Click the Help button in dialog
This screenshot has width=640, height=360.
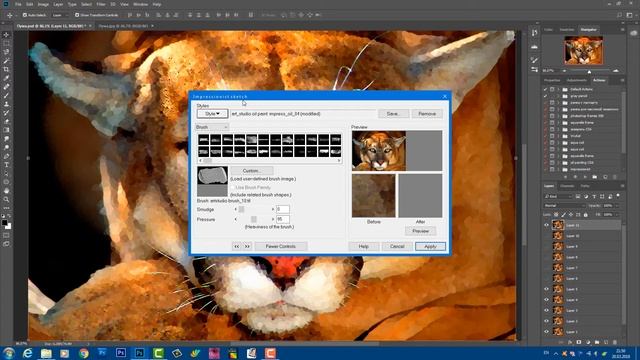(x=363, y=247)
